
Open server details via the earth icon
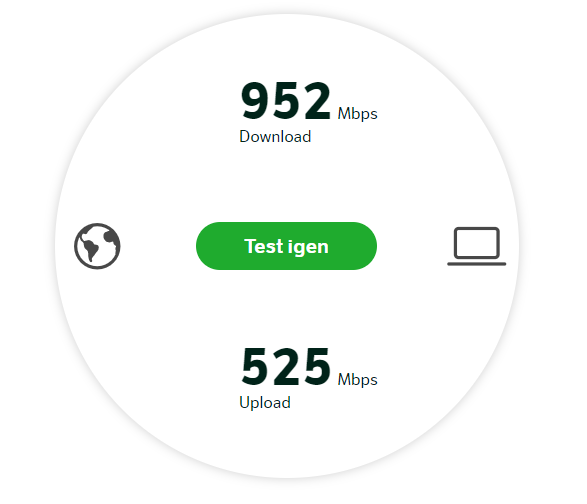[x=97, y=246]
